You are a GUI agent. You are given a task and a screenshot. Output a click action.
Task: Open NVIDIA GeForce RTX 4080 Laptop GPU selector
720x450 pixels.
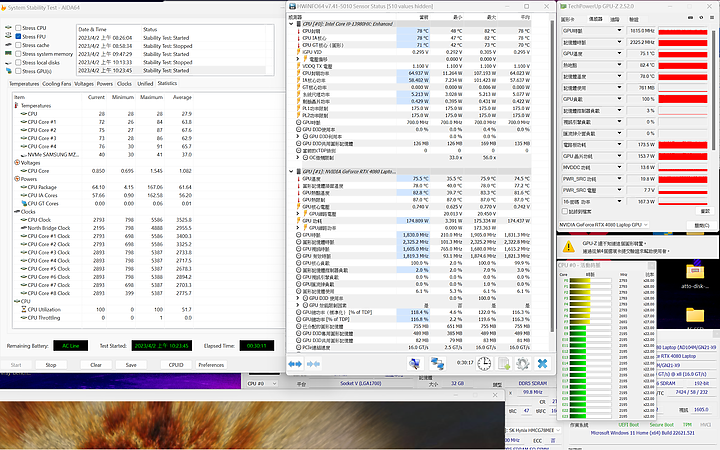(x=604, y=225)
